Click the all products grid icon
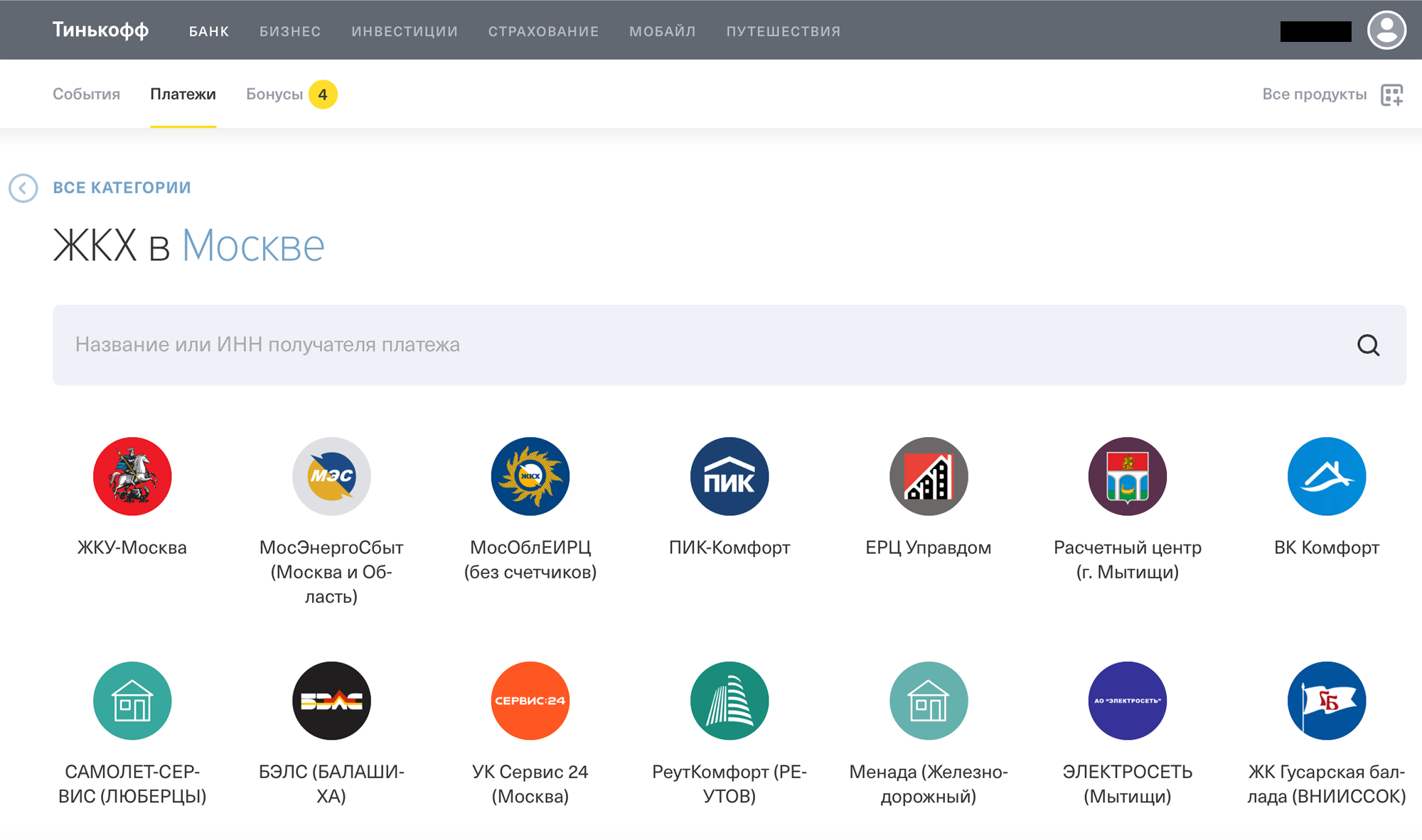The image size is (1422, 840). [1391, 95]
